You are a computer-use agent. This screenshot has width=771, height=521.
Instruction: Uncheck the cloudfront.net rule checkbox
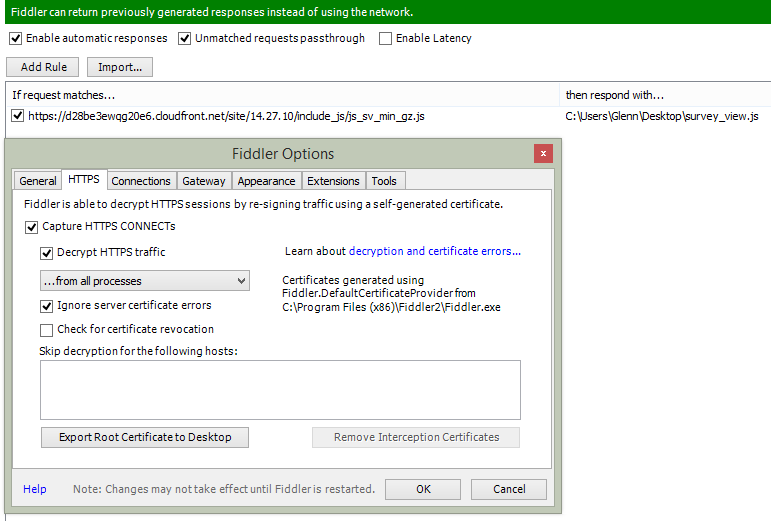tap(18, 116)
